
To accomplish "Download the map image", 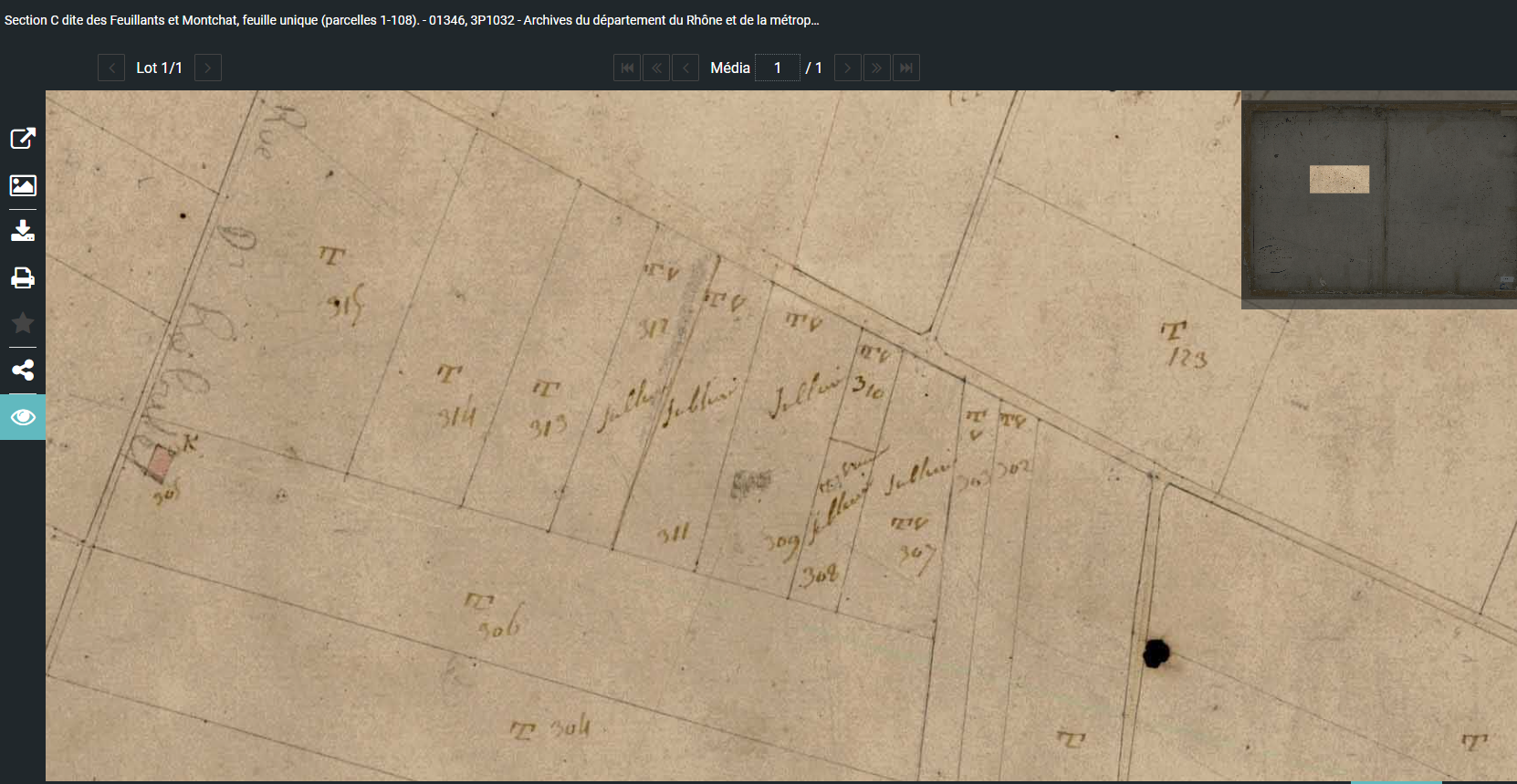I will click(x=23, y=231).
